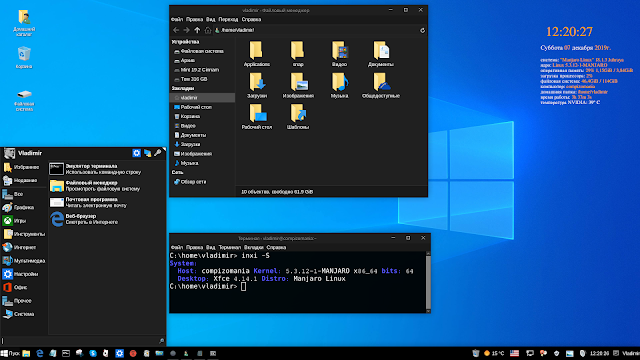
Task: Select vladimir bookmark in sidebar
Action: pos(202,98)
